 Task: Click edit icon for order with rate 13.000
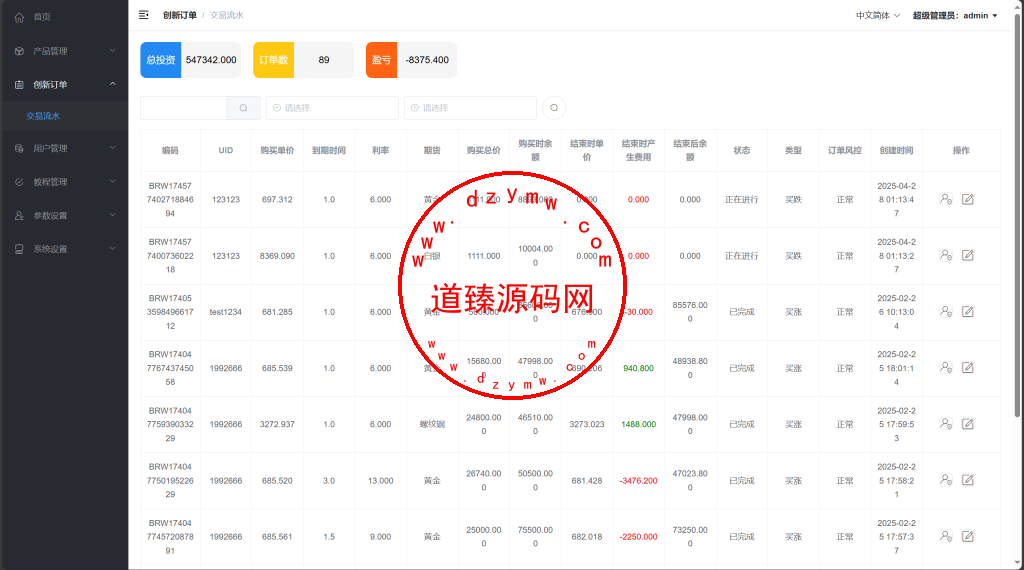point(968,480)
